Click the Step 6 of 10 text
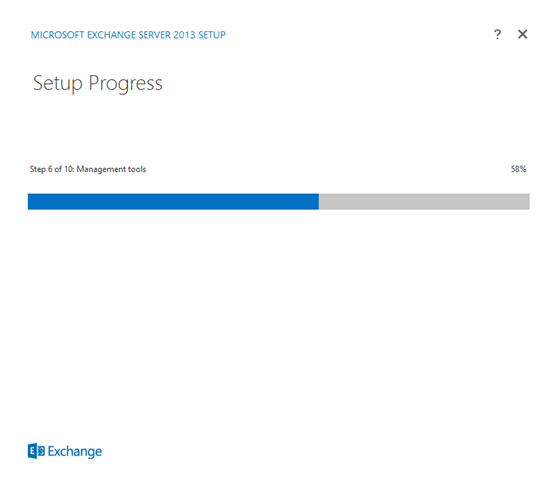 click(x=52, y=169)
